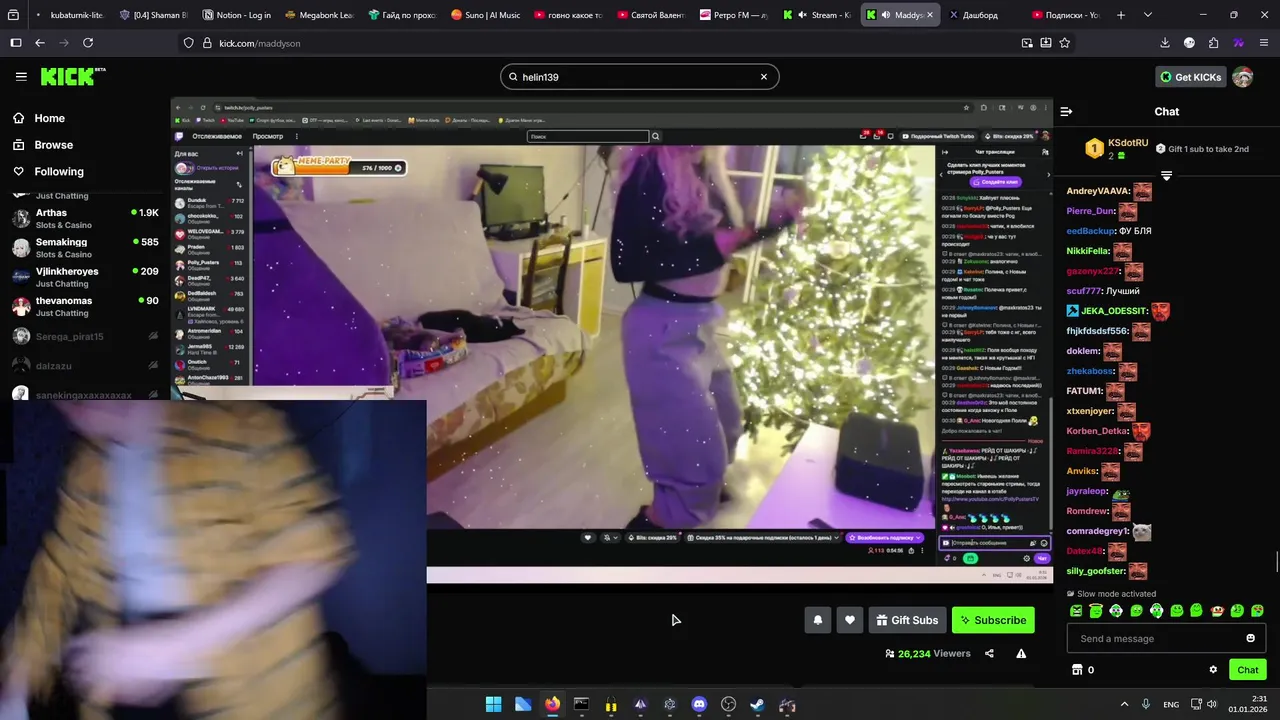Open Vjlinkheroyes channel in sidebar
1280x720 pixels.
point(85,277)
